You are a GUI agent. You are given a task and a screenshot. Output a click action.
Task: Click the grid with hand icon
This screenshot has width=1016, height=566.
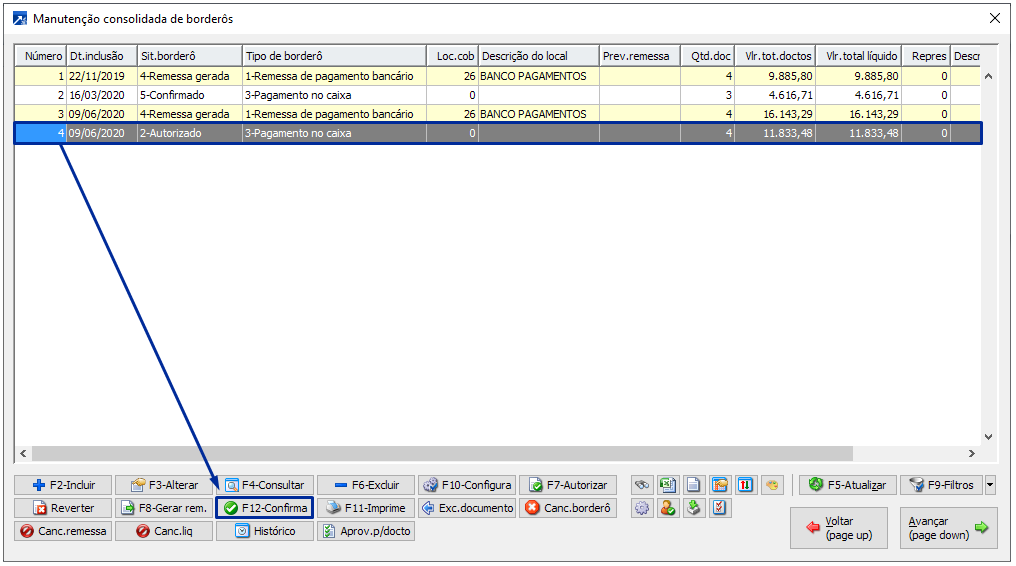(x=719, y=485)
